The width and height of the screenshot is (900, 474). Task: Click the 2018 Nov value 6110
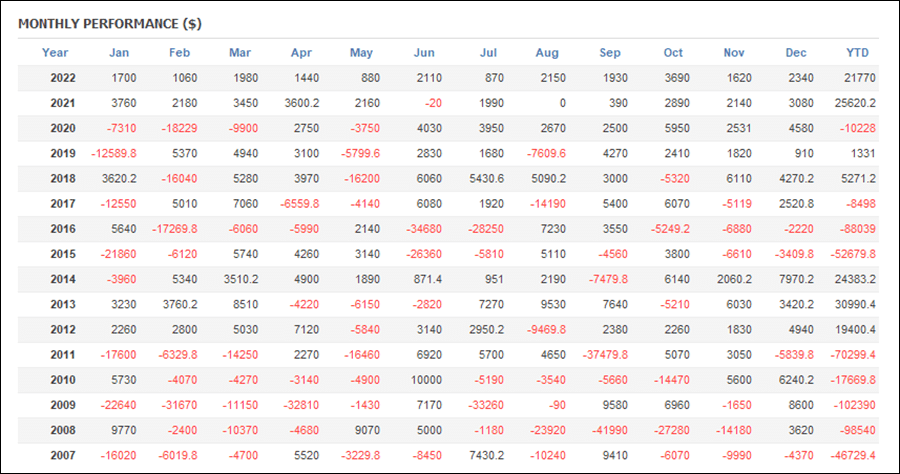[x=739, y=178]
